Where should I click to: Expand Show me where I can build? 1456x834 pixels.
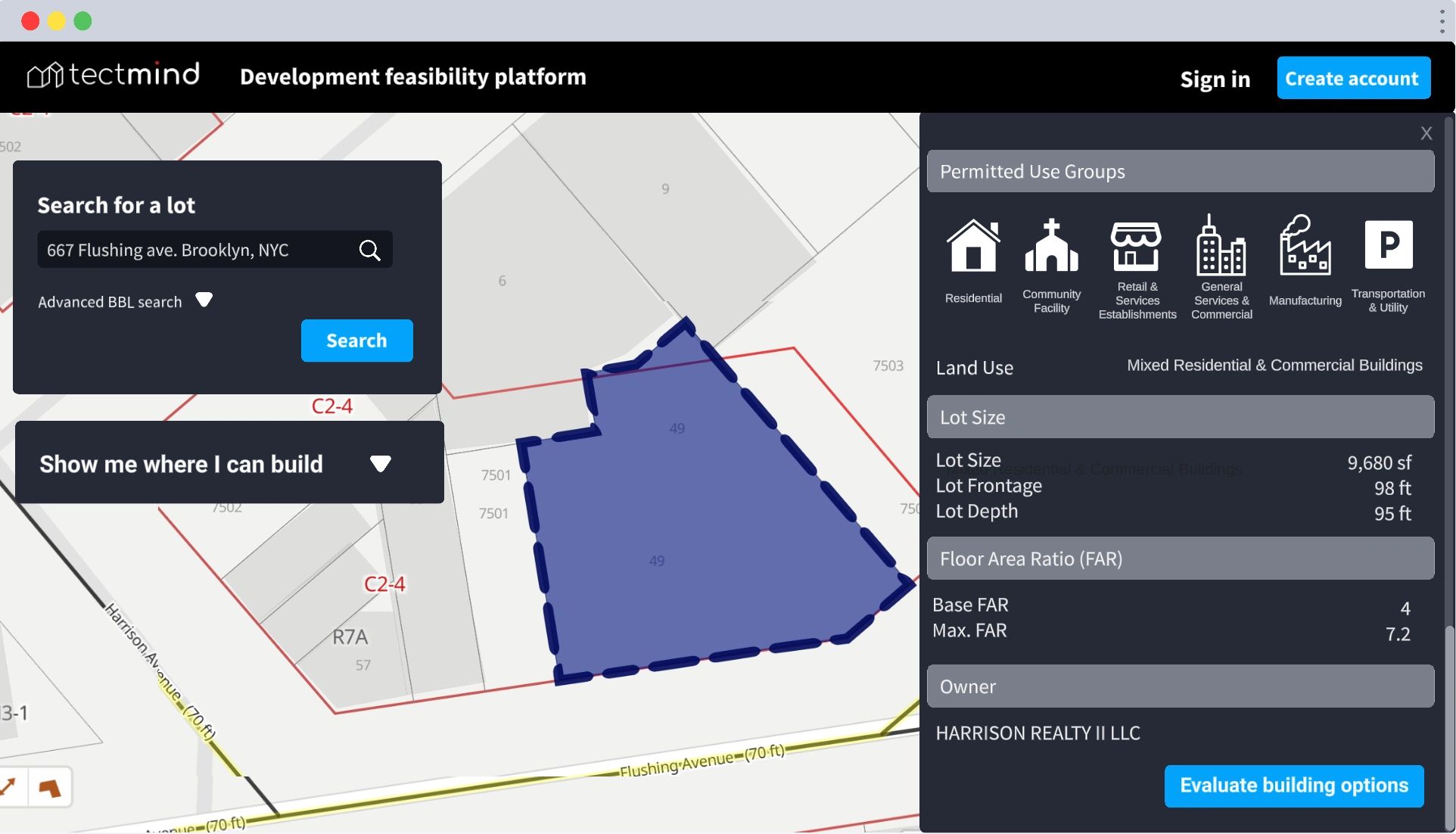(380, 463)
